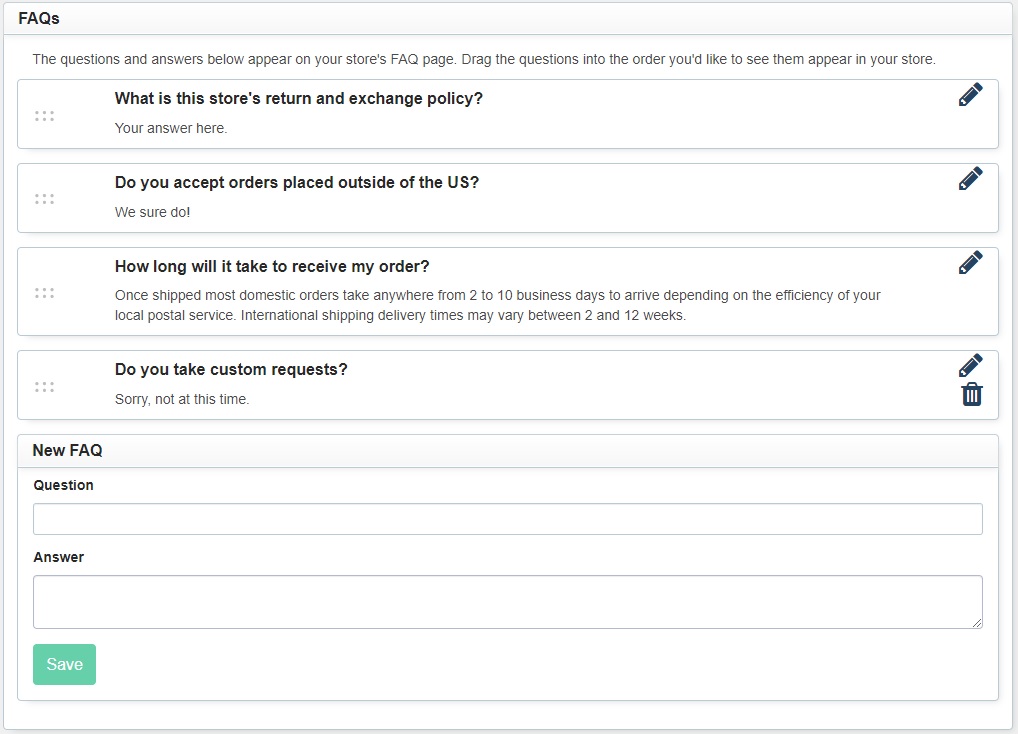Click 'How long will it take' question title
The height and width of the screenshot is (734, 1018).
point(272,266)
